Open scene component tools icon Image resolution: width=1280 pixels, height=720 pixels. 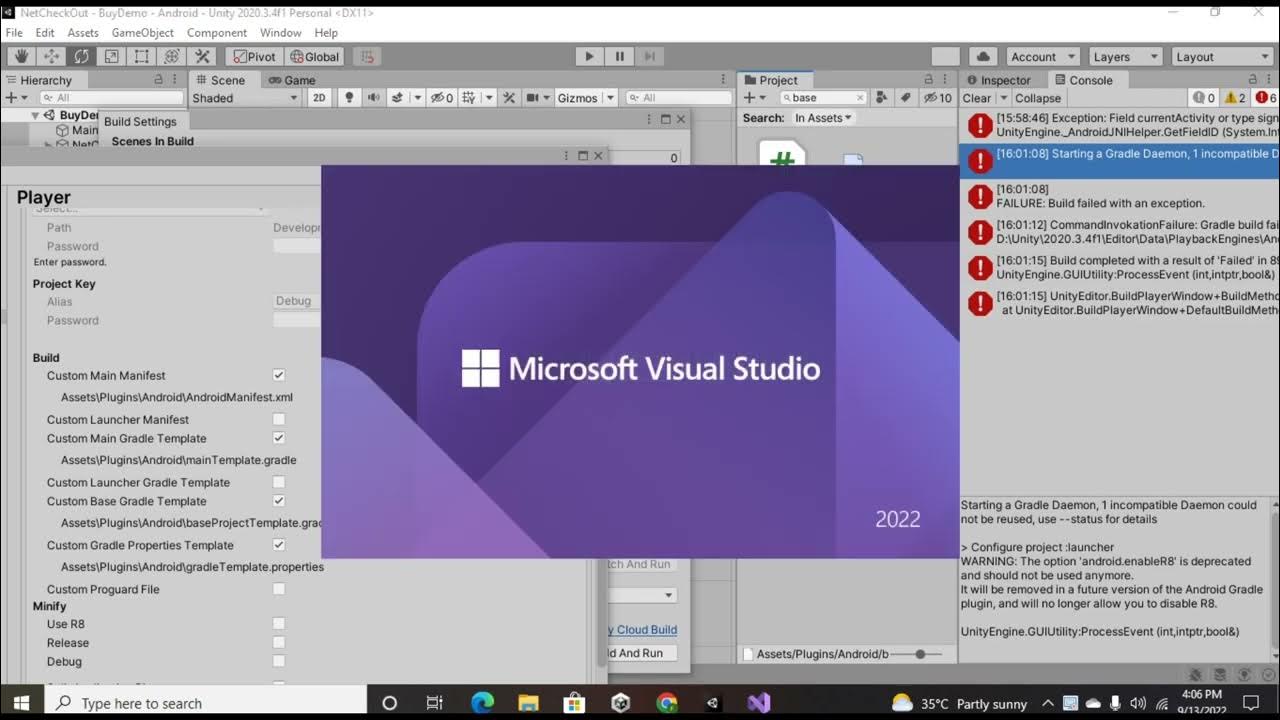coord(509,98)
